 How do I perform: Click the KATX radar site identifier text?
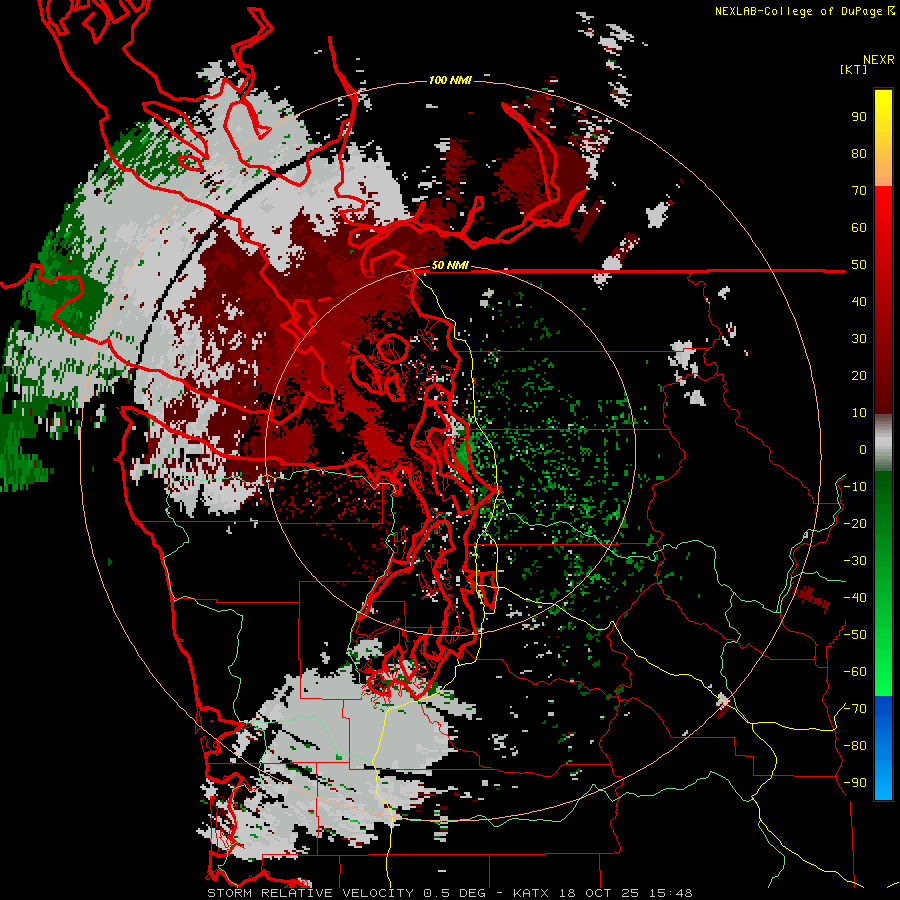point(531,893)
